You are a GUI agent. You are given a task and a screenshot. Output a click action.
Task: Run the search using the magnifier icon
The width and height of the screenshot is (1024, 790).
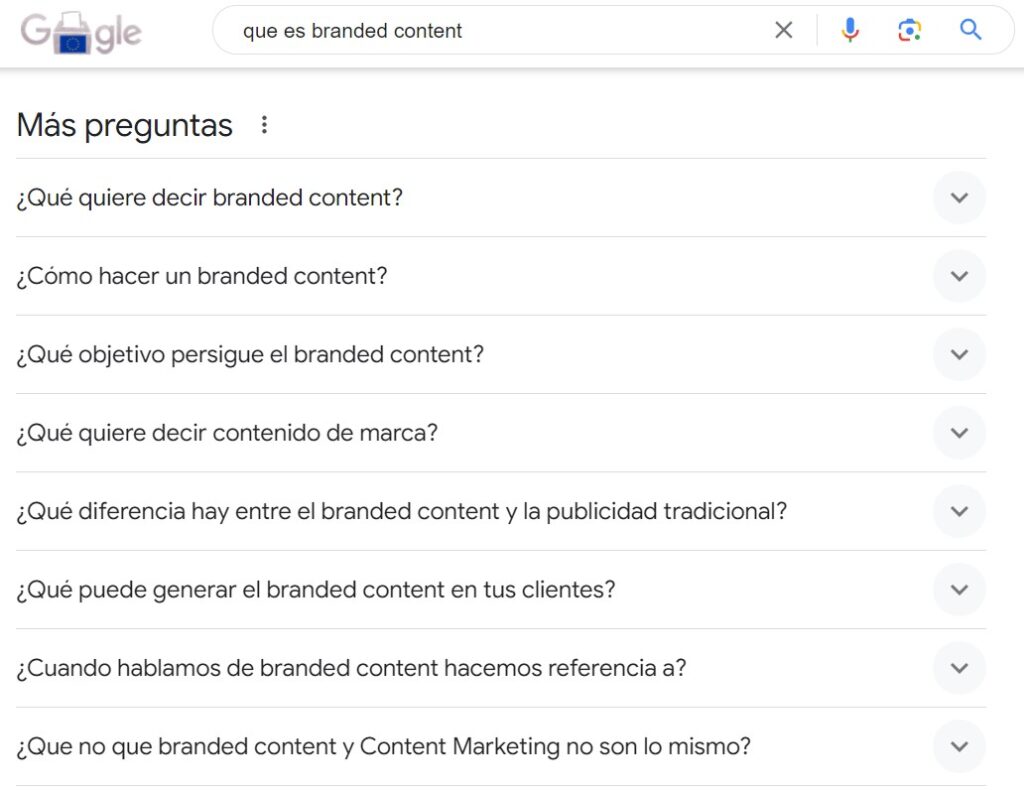coord(969,30)
